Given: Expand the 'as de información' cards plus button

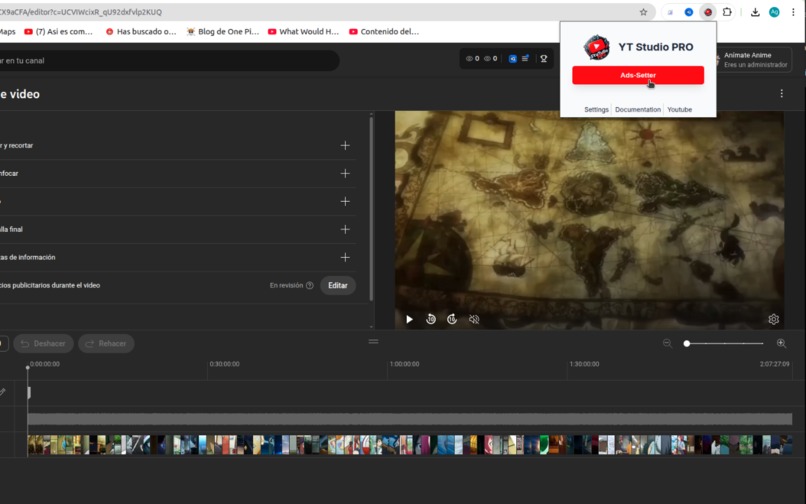Looking at the screenshot, I should pos(345,257).
